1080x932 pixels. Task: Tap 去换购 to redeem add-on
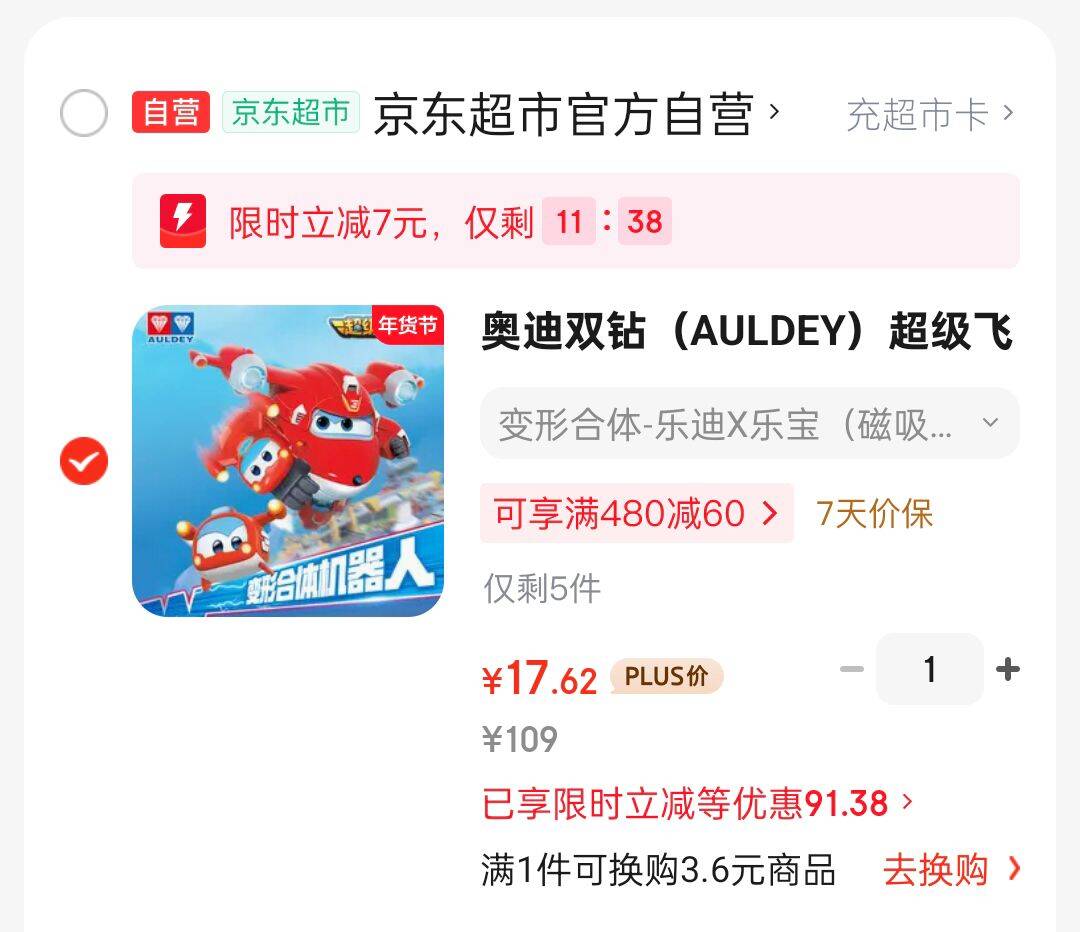click(x=951, y=870)
